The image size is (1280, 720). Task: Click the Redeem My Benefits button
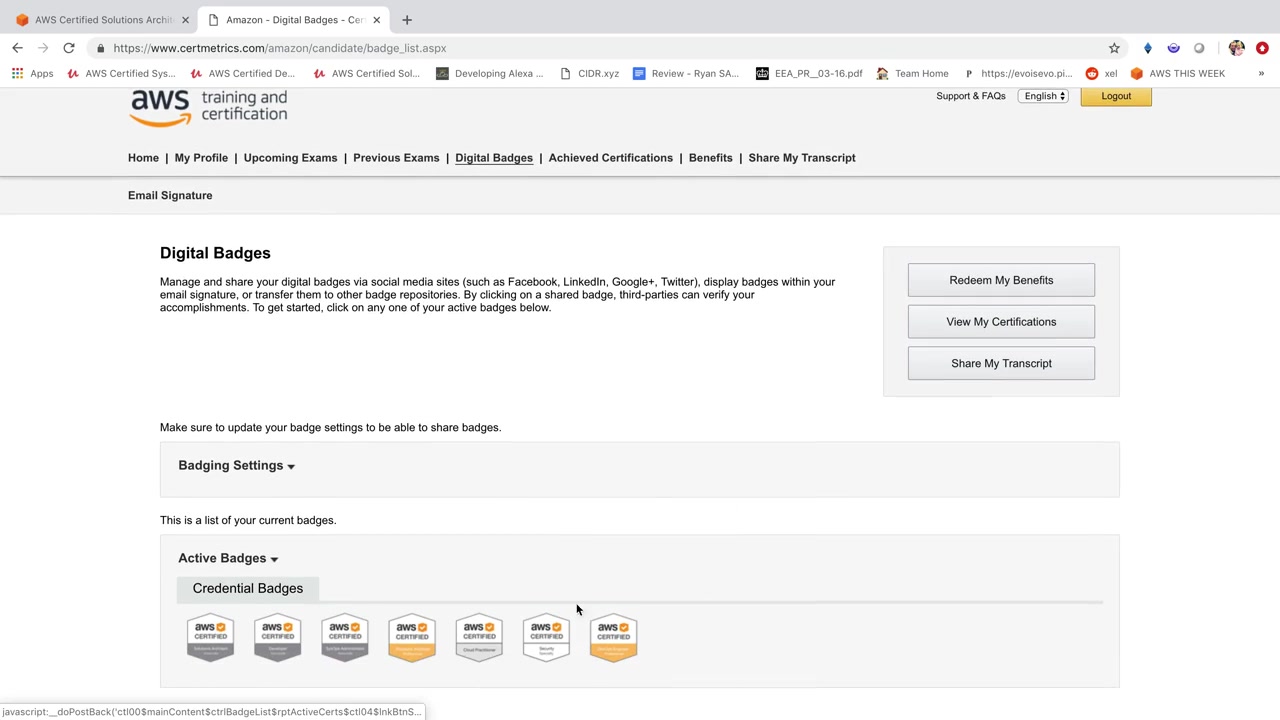(1001, 281)
